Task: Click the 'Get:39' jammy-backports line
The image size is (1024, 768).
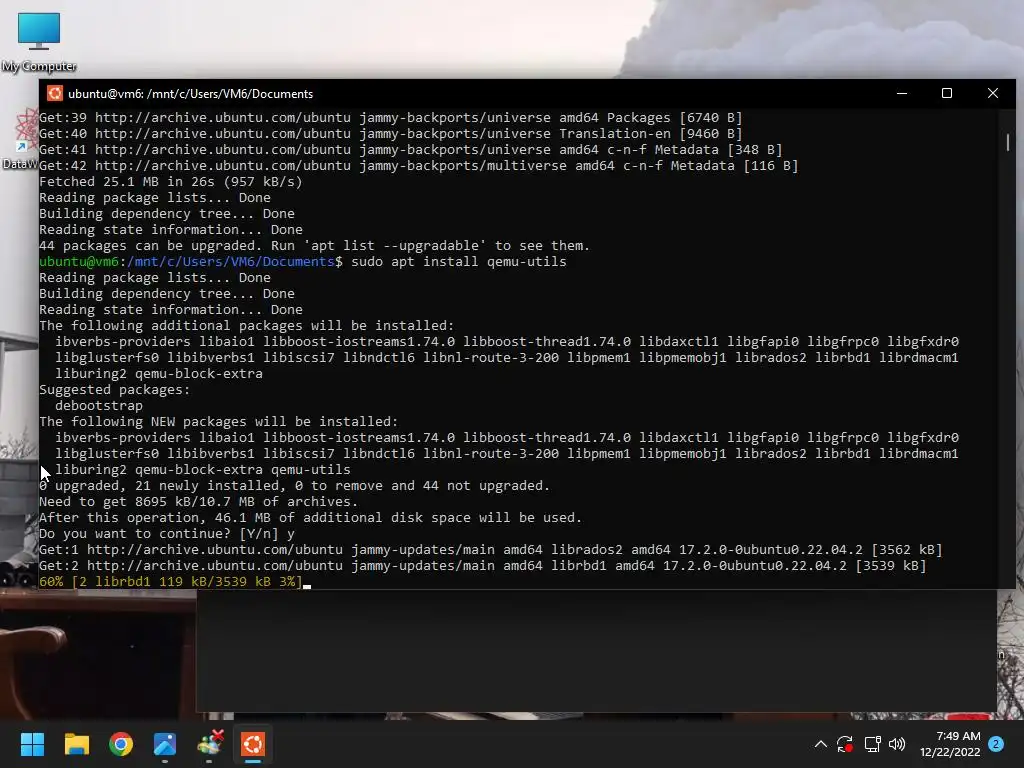Action: pyautogui.click(x=391, y=118)
